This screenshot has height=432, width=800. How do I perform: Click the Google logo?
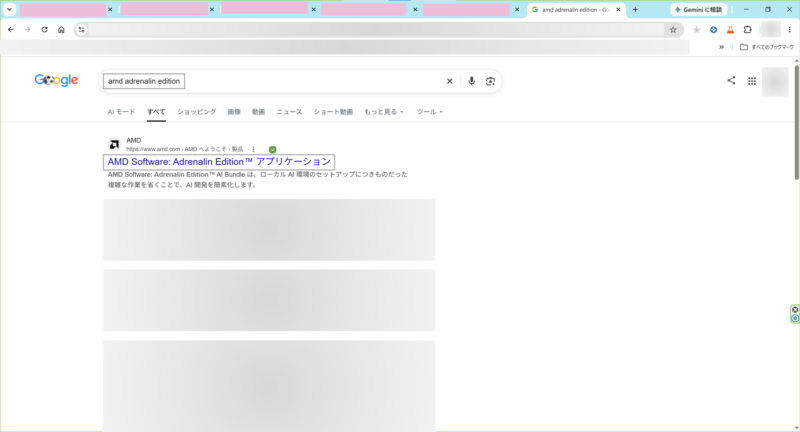pos(56,80)
